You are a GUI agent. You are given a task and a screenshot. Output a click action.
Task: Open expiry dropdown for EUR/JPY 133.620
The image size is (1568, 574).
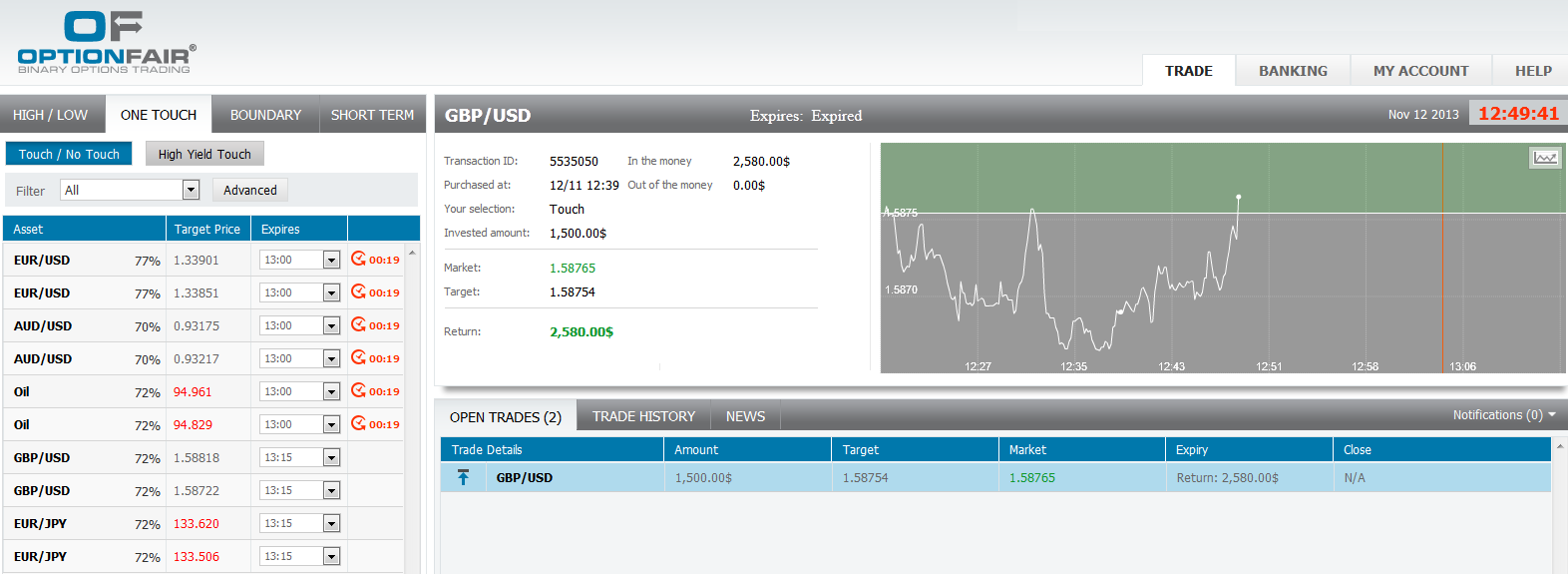pos(331,523)
